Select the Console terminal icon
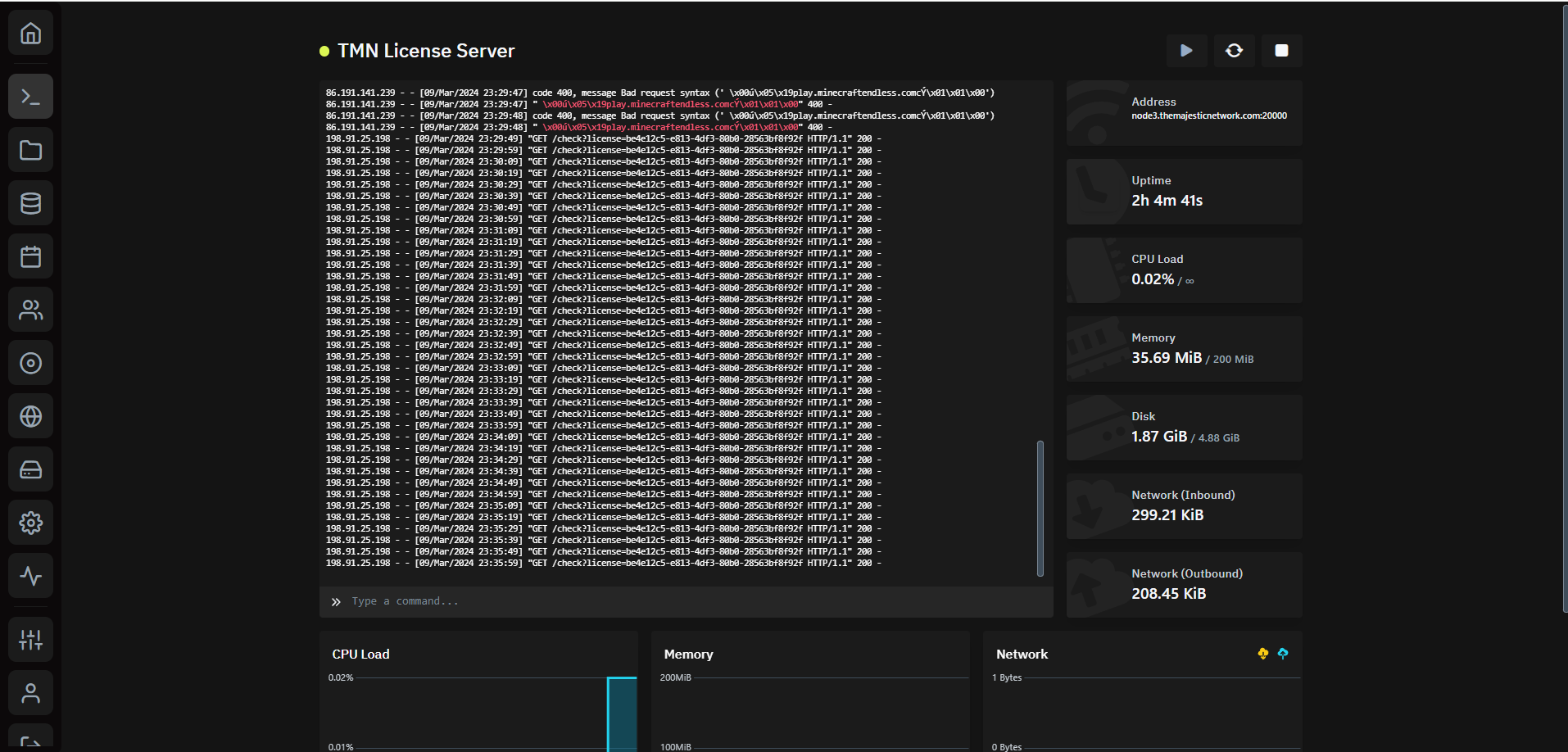The width and height of the screenshot is (1568, 752). click(x=31, y=97)
